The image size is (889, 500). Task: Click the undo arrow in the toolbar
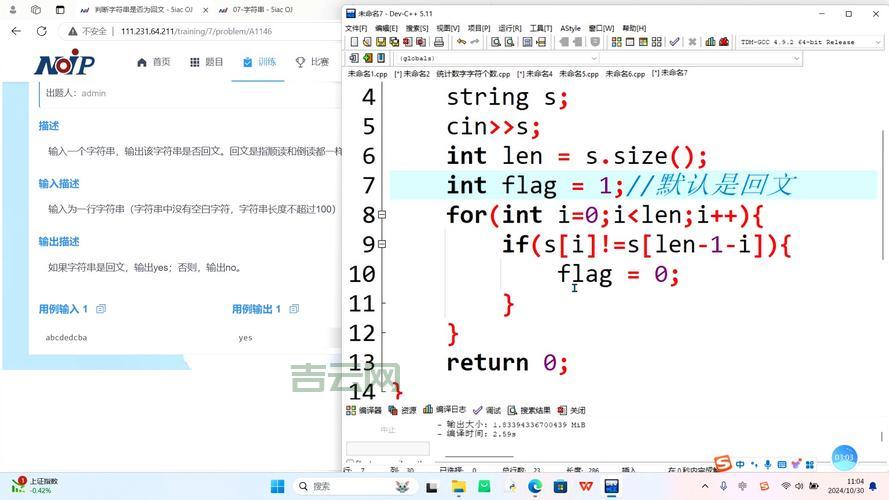(x=460, y=42)
